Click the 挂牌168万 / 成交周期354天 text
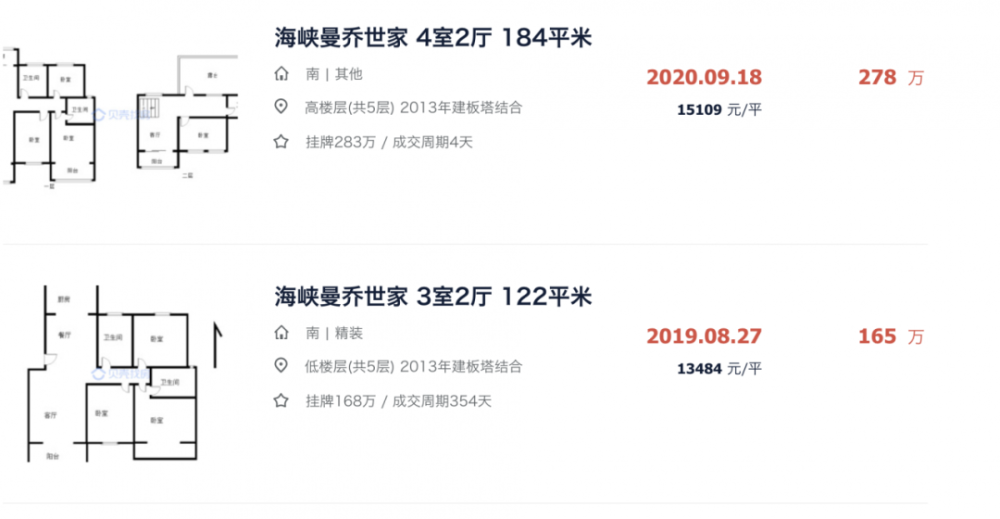 pyautogui.click(x=397, y=401)
